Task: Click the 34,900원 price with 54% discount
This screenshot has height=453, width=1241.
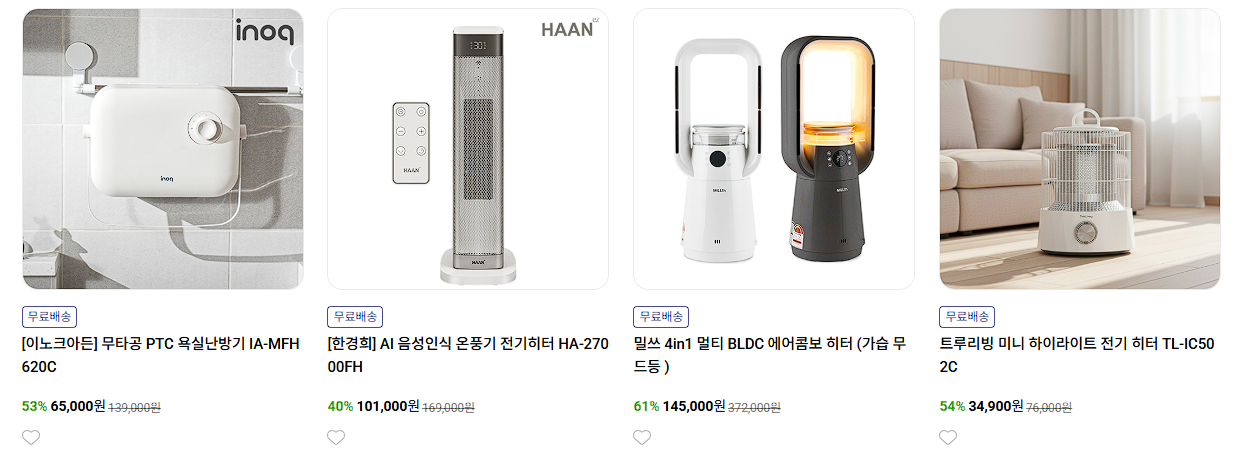Action: point(996,406)
